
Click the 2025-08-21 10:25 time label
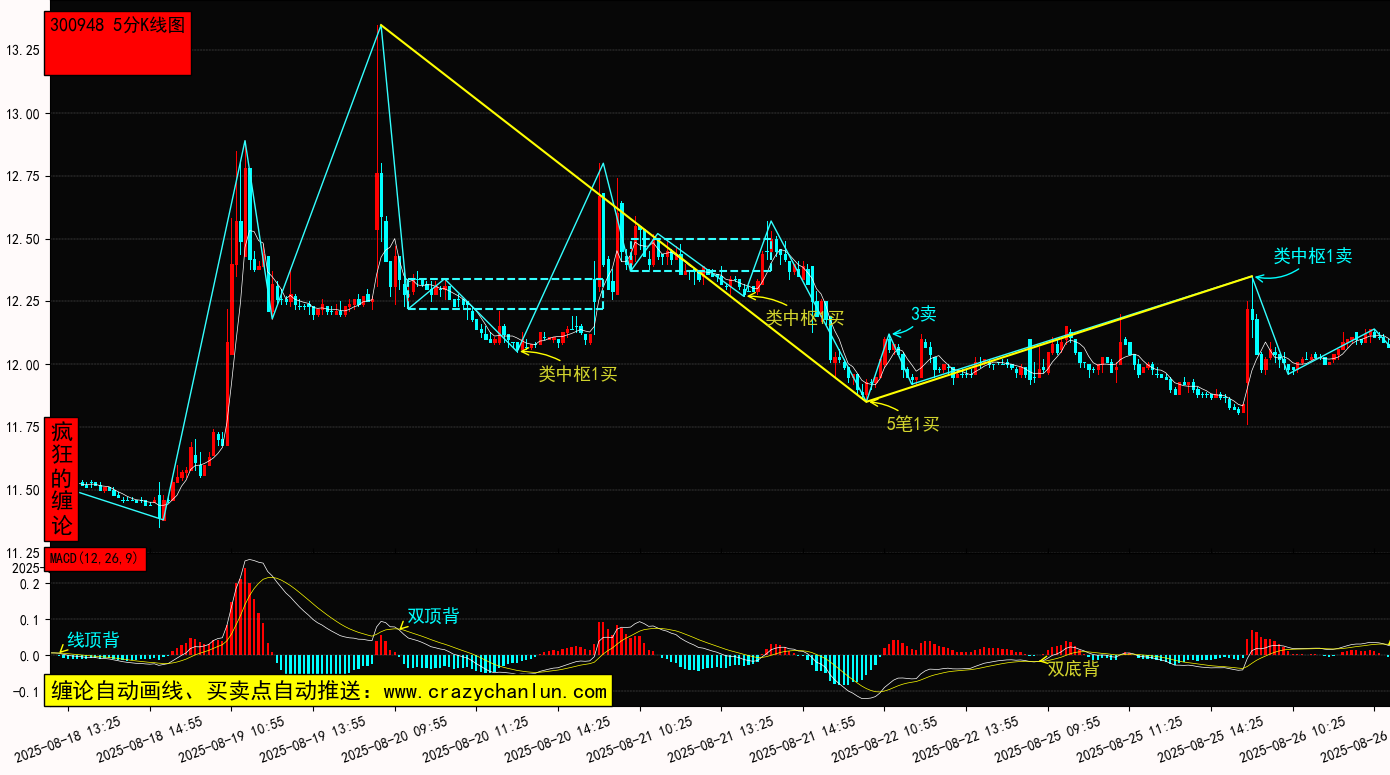[x=640, y=739]
